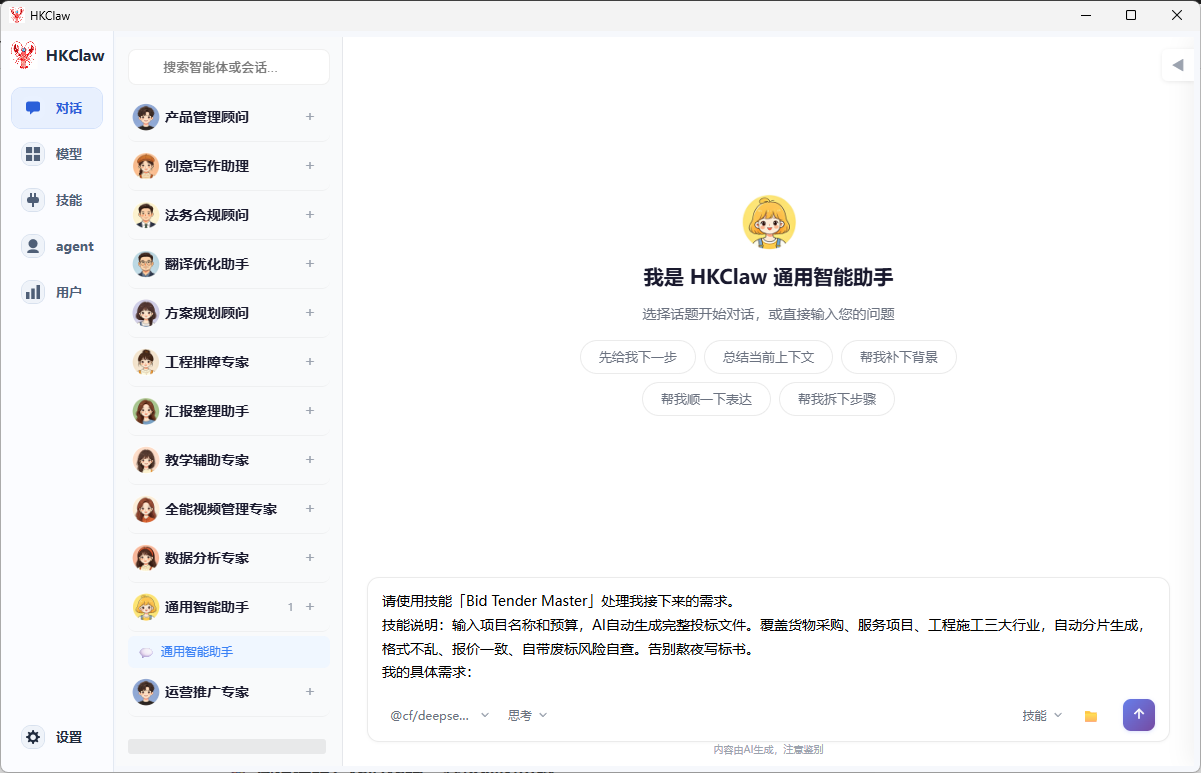Click the yellow folder attachment icon
The height and width of the screenshot is (773, 1201).
pos(1091,716)
